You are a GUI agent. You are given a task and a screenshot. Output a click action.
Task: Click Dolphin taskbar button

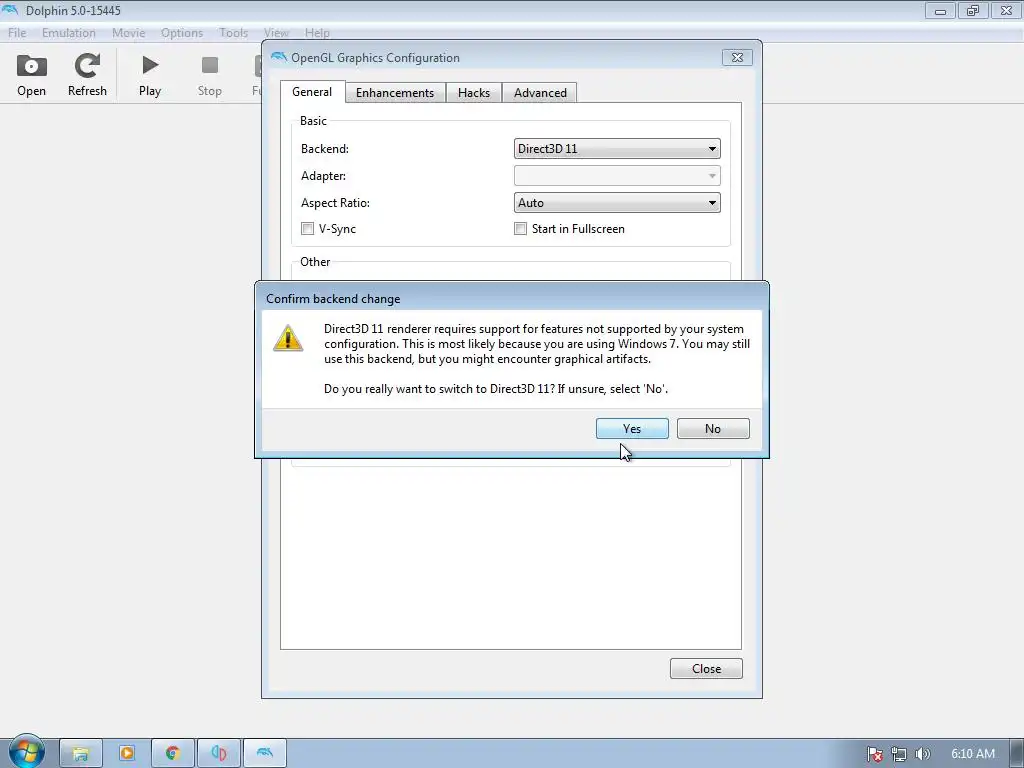(264, 754)
